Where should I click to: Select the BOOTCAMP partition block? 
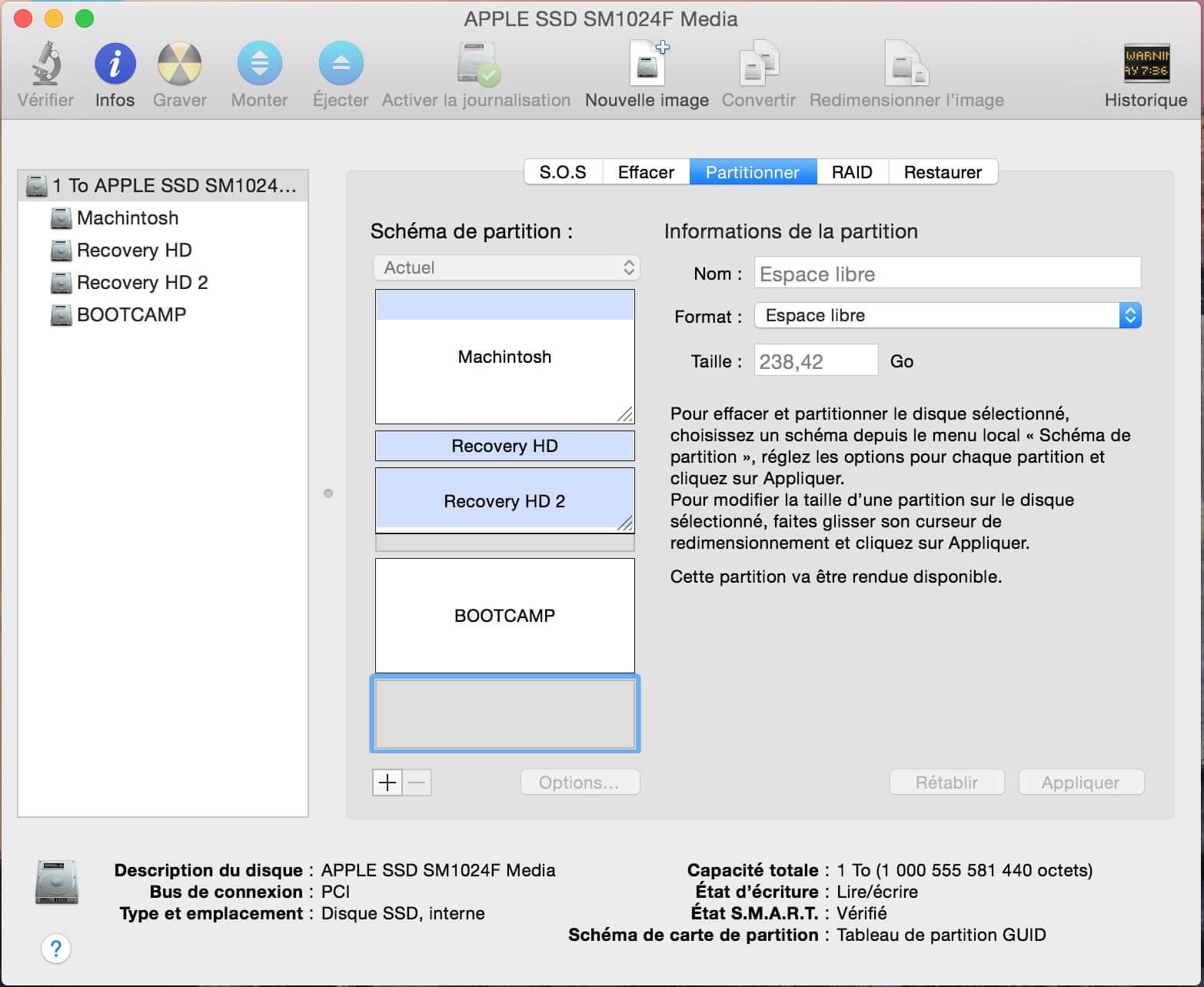coord(505,616)
